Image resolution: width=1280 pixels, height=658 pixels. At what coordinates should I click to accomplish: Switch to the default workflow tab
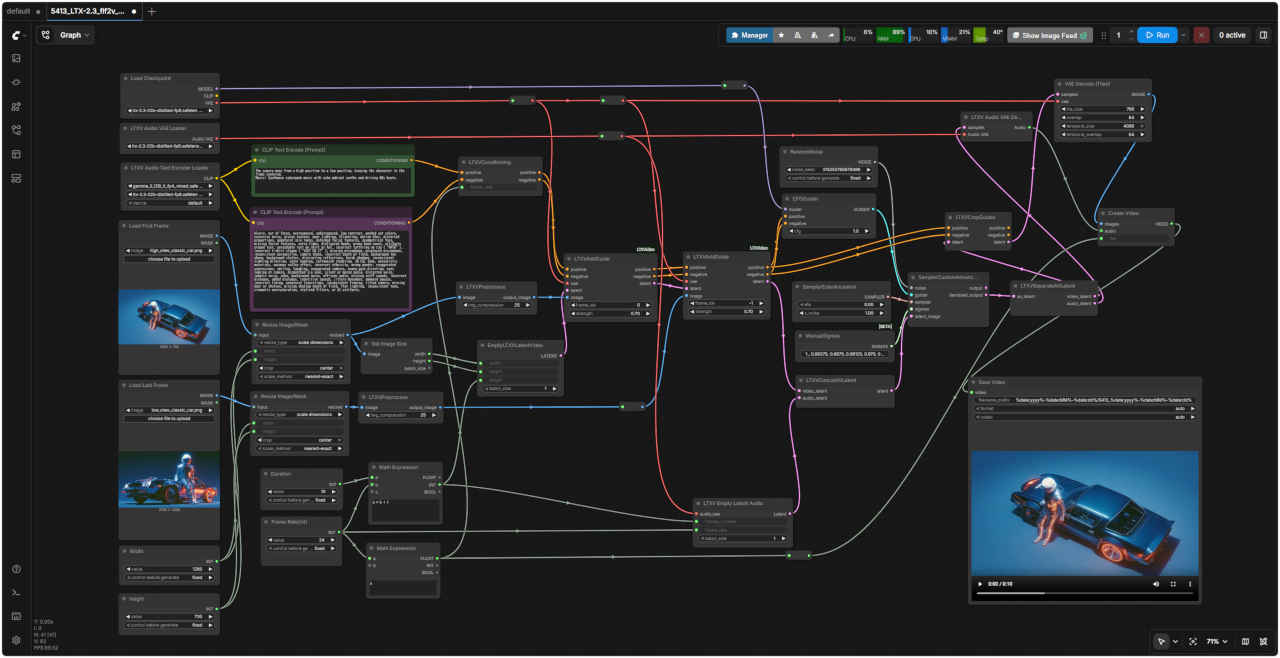pyautogui.click(x=20, y=11)
